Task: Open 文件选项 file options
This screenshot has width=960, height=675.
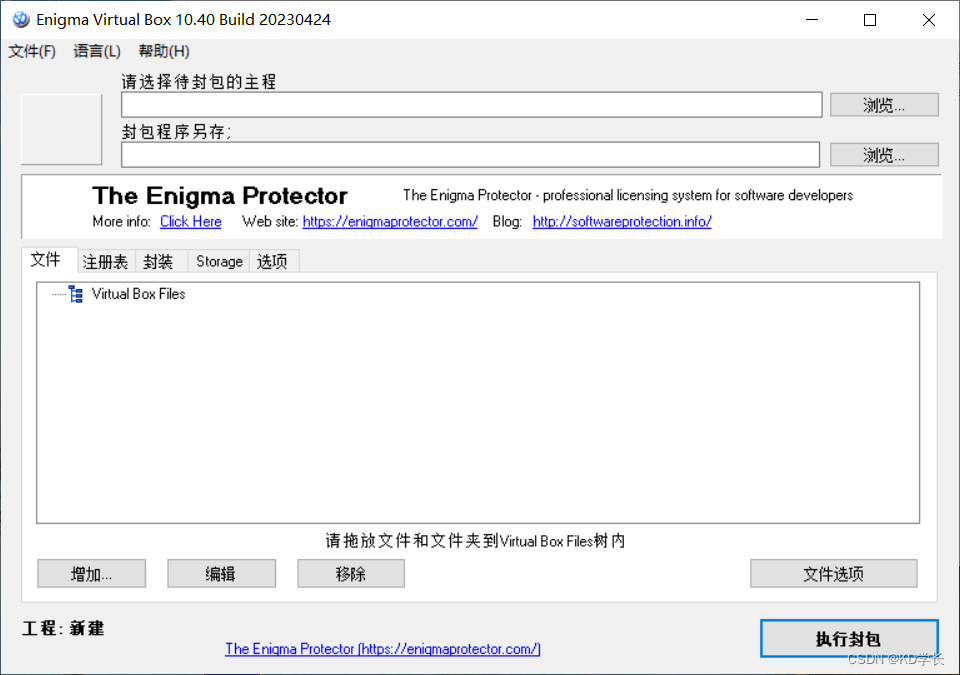Action: coord(833,573)
